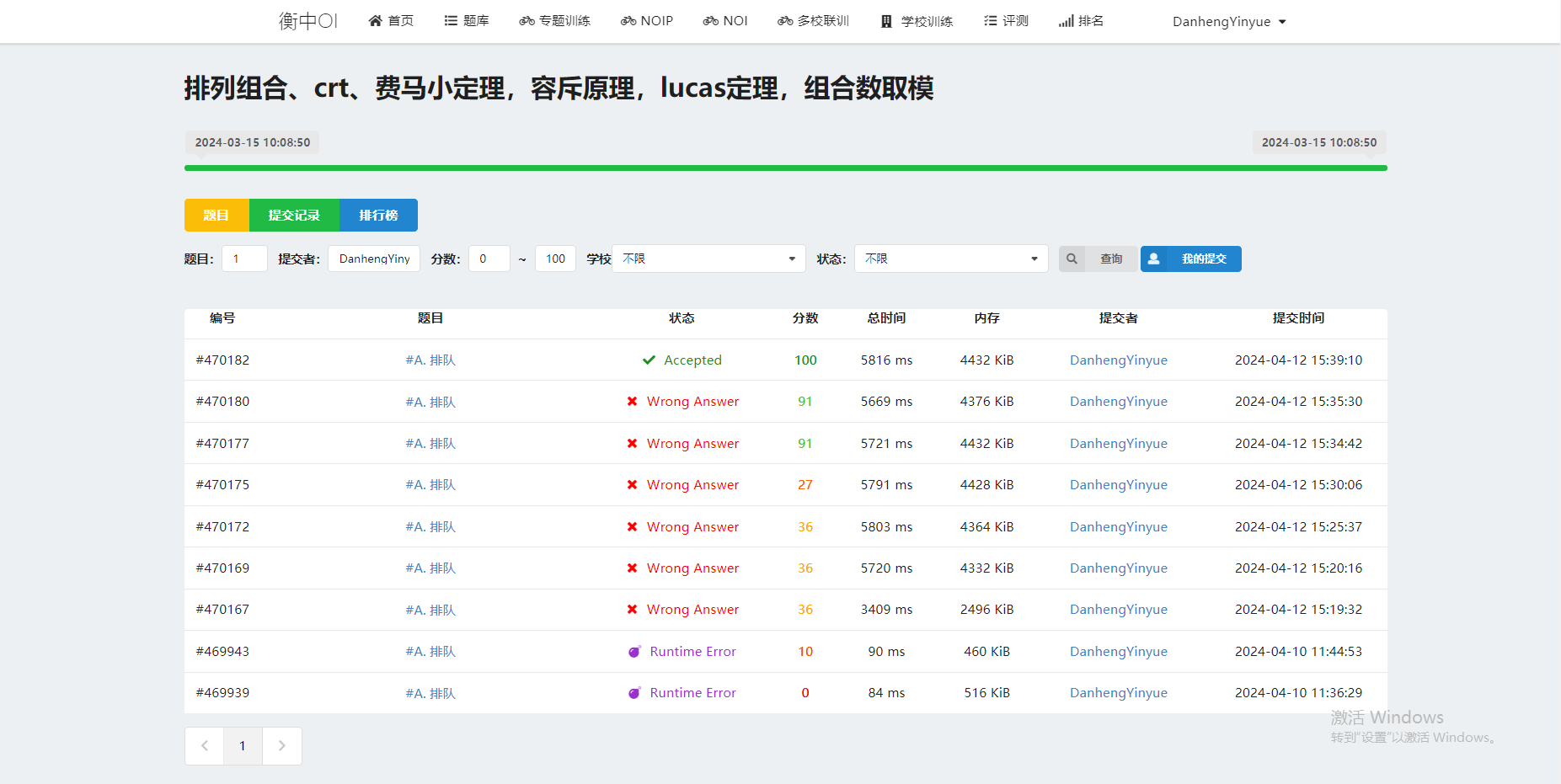Switch to the 题目 tab
The height and width of the screenshot is (784, 1561).
coord(217,215)
